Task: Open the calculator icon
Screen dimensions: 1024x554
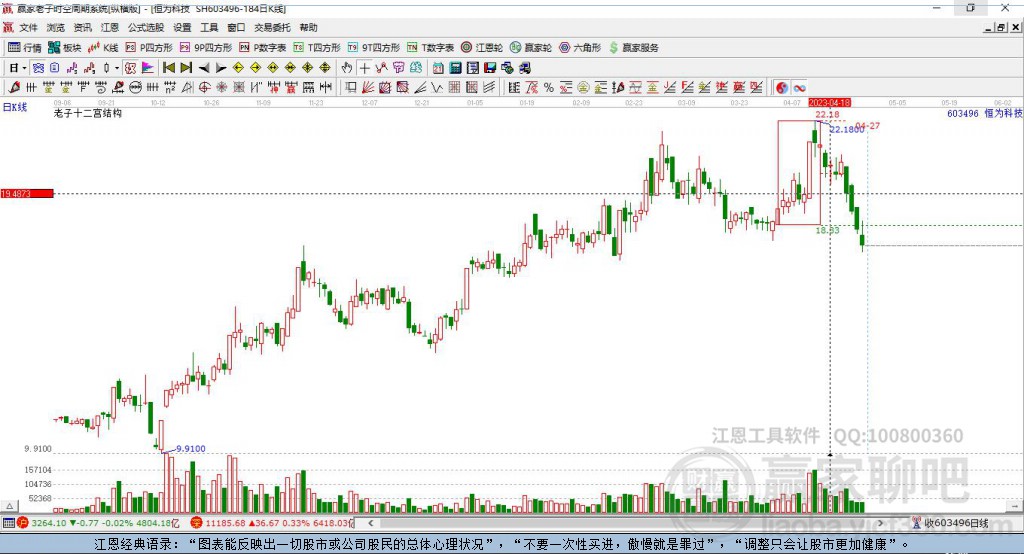Action: (x=455, y=68)
